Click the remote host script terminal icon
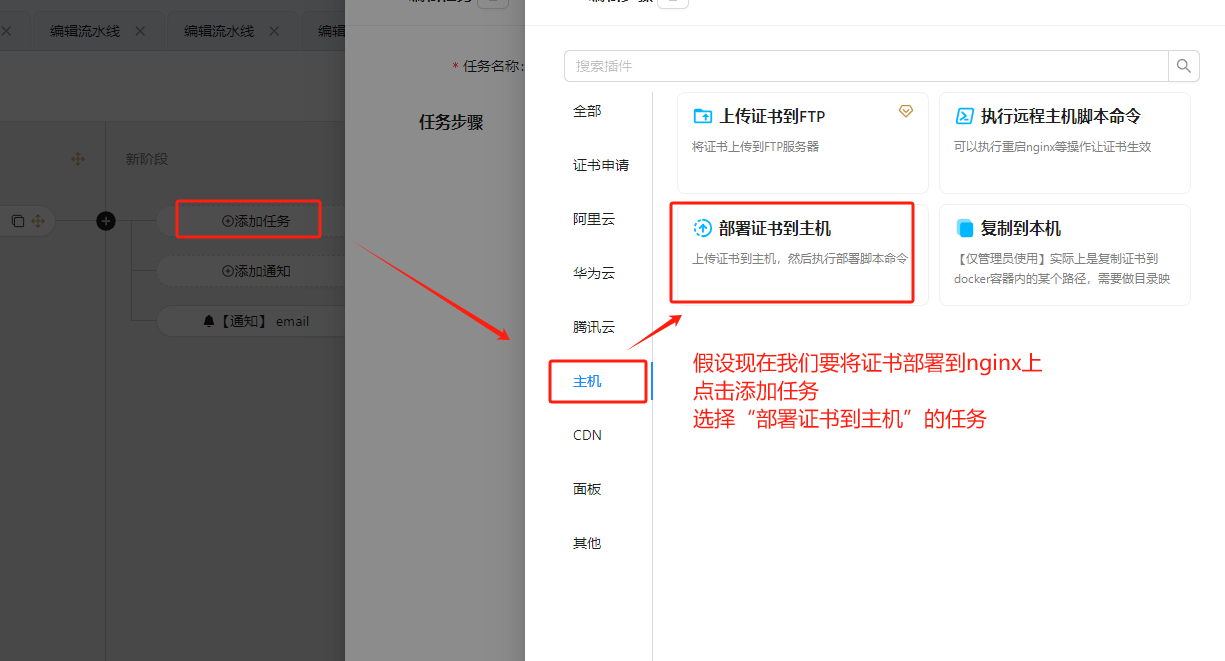The width and height of the screenshot is (1225, 661). (965, 116)
